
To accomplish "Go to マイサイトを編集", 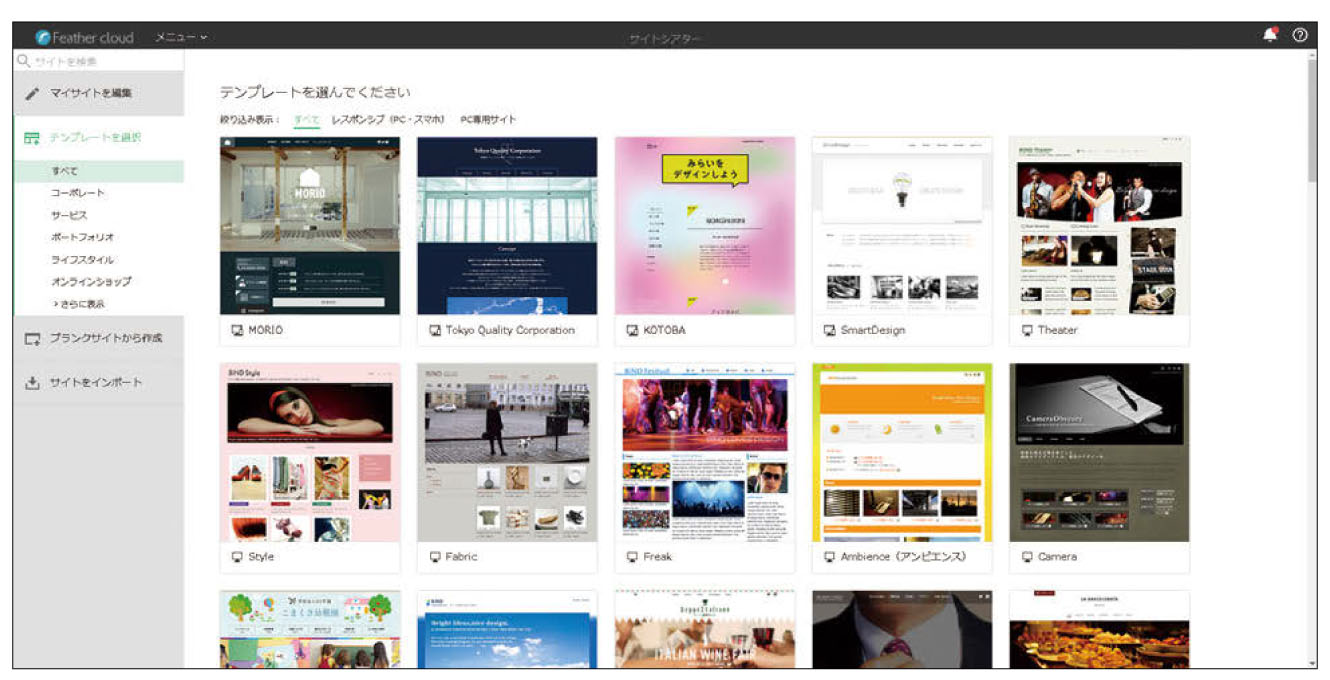I will [98, 93].
